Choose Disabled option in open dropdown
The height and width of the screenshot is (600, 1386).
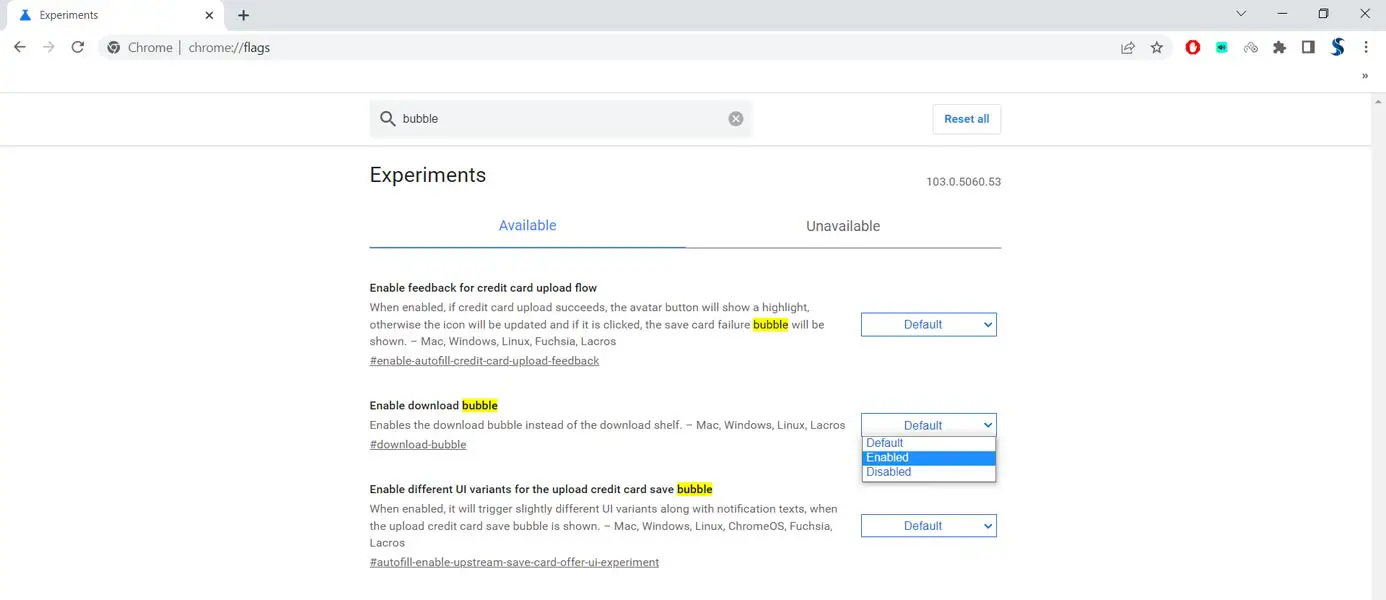point(928,472)
